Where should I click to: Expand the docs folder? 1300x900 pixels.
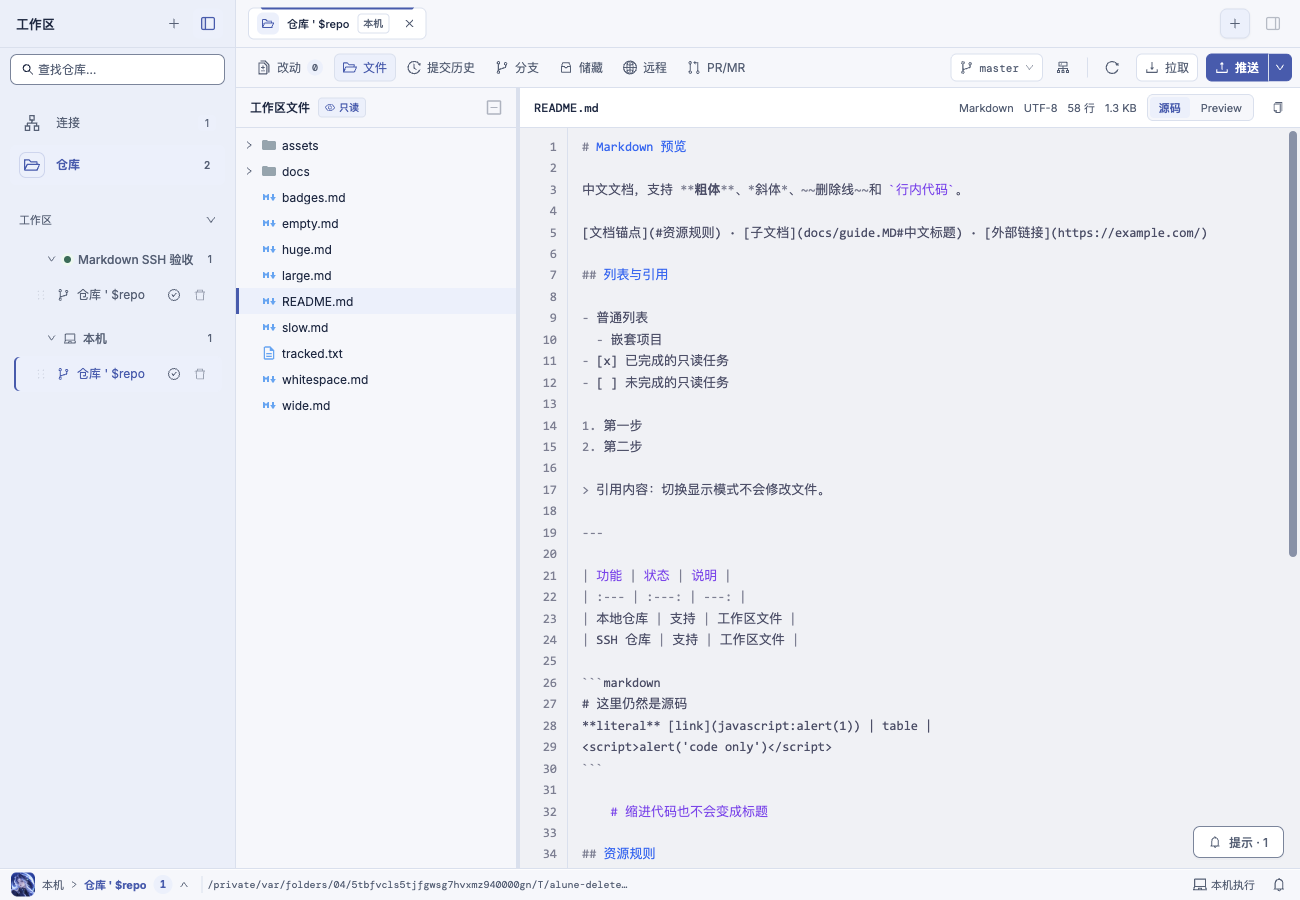tap(249, 172)
